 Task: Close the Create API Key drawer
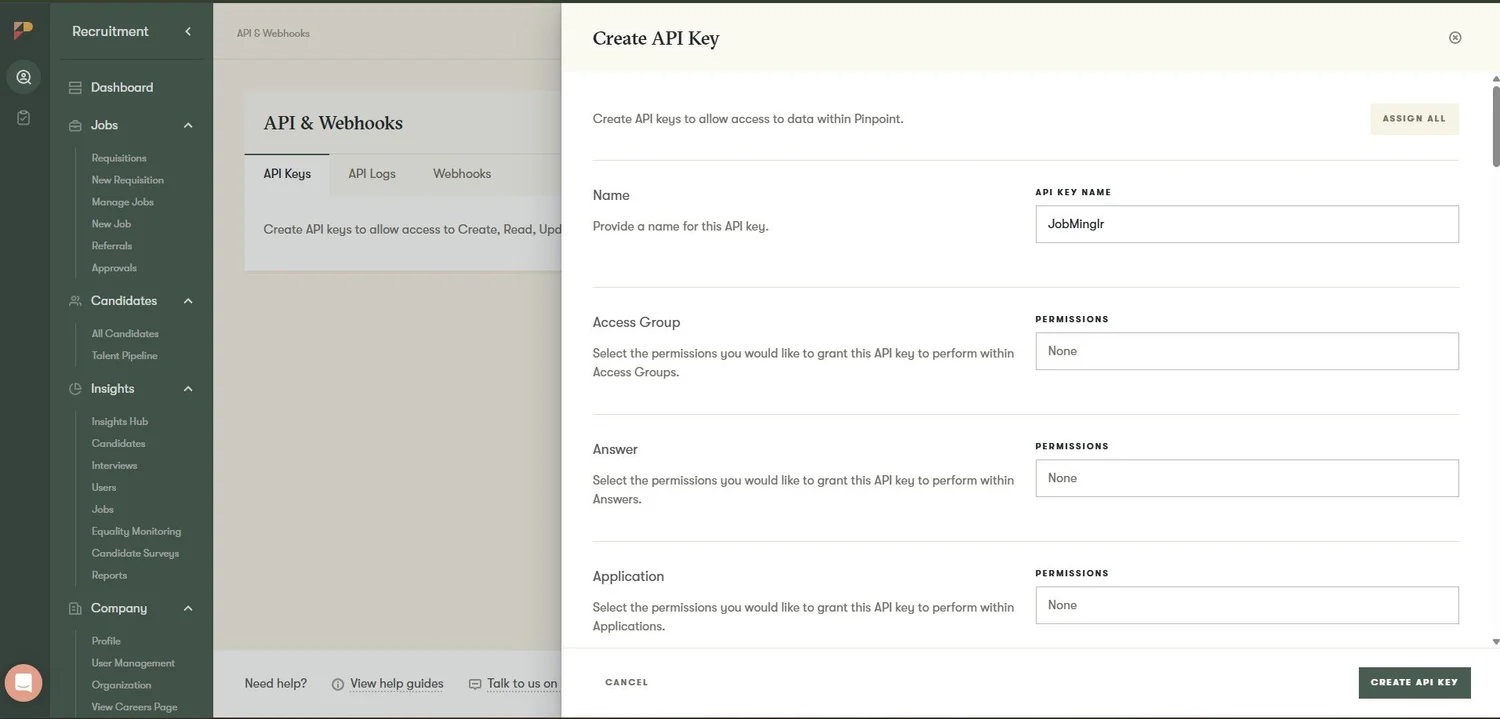tap(1455, 37)
